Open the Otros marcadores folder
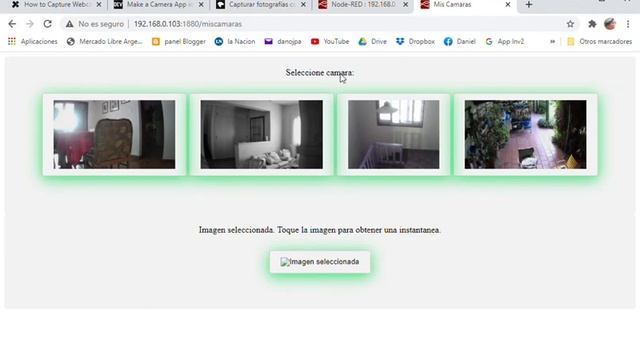The height and width of the screenshot is (360, 640). point(600,42)
